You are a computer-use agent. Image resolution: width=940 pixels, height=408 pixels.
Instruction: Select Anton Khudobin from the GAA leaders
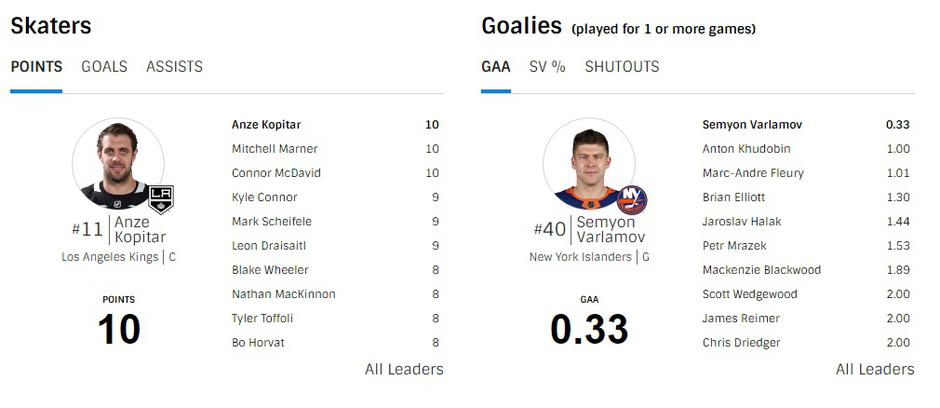tap(746, 149)
